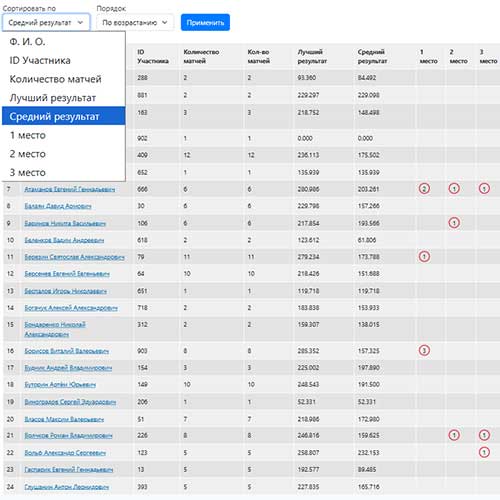Click 2nd place badge in row 21

coord(454,435)
